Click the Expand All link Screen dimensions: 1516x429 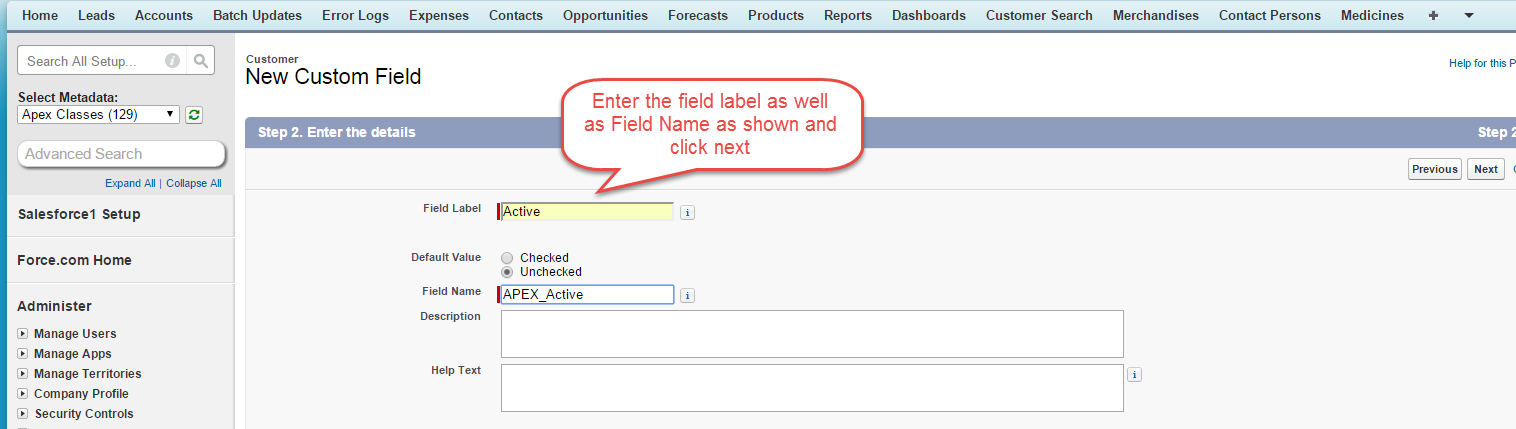click(130, 183)
